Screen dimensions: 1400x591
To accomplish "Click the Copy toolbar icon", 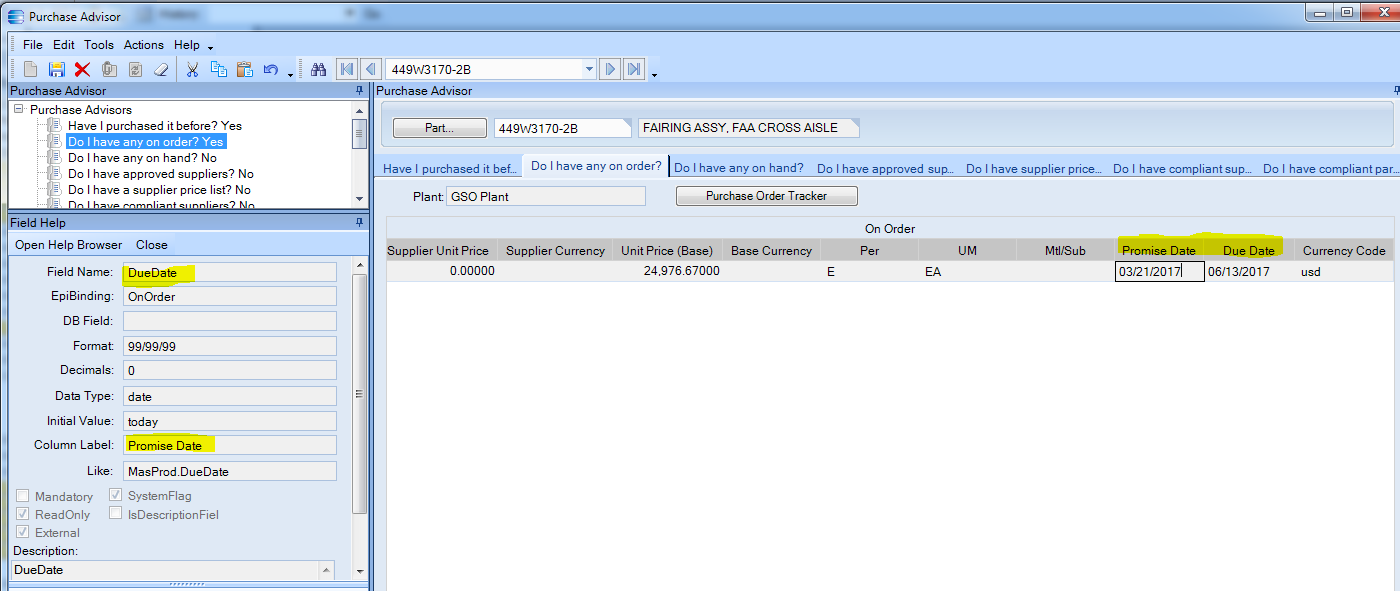I will 219,69.
